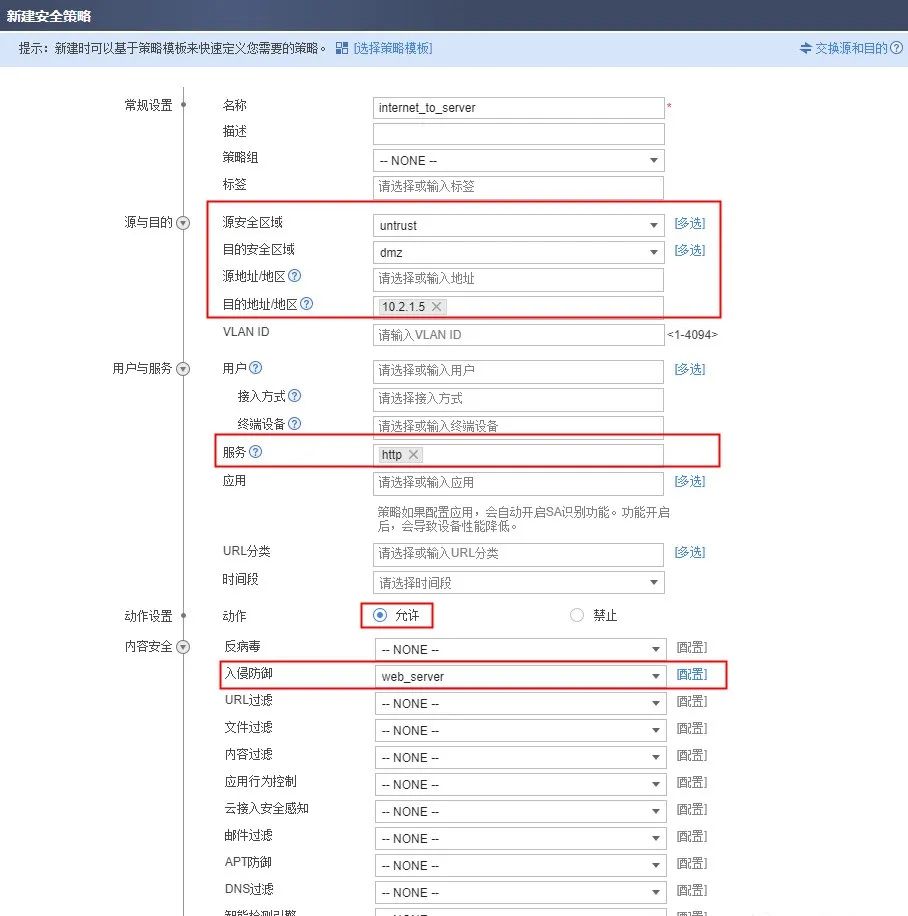Screen dimensions: 908x916
Task: Click 配置 link for DNS过滤
Action: [x=692, y=890]
